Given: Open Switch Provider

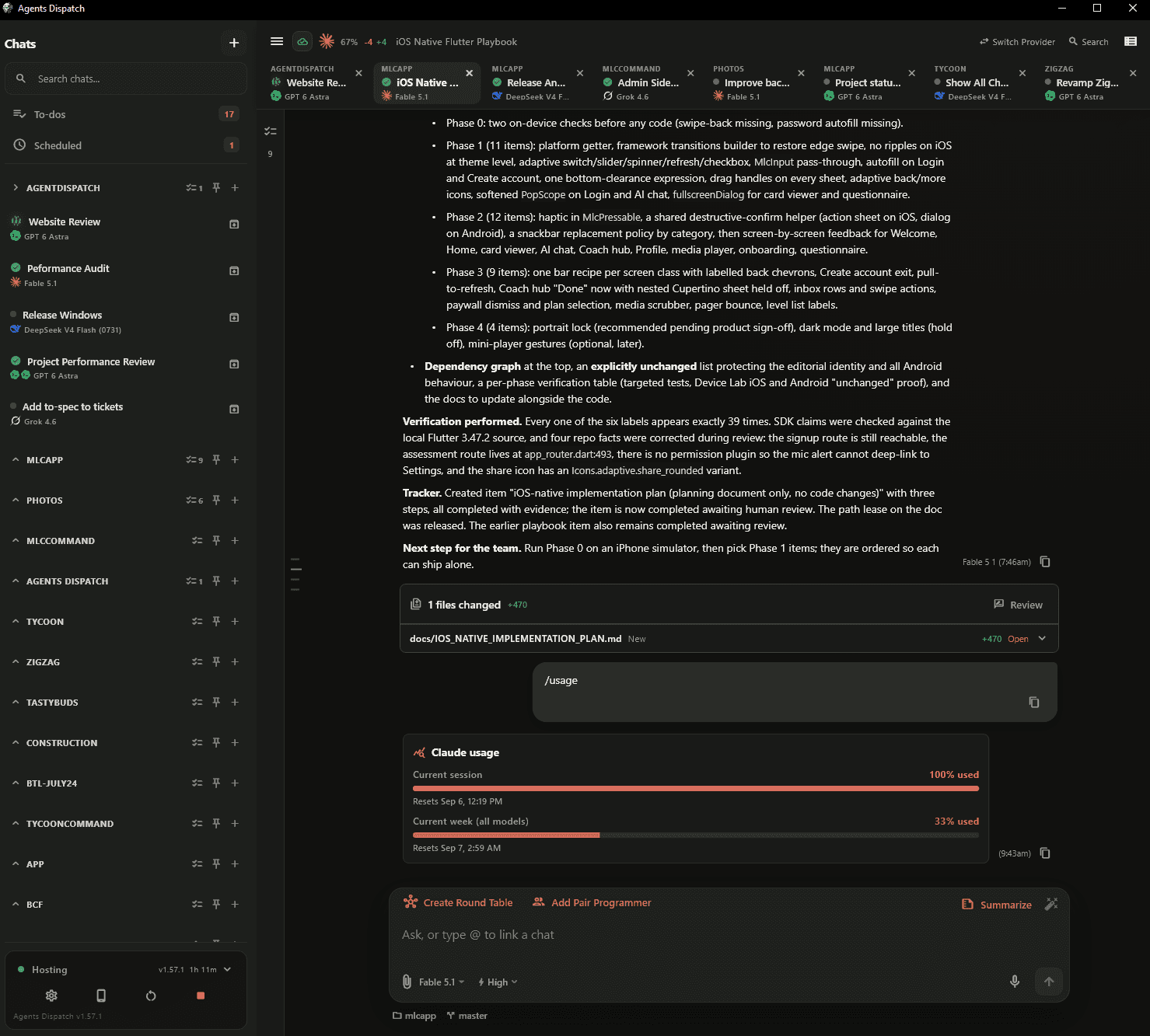Looking at the screenshot, I should tap(1017, 42).
